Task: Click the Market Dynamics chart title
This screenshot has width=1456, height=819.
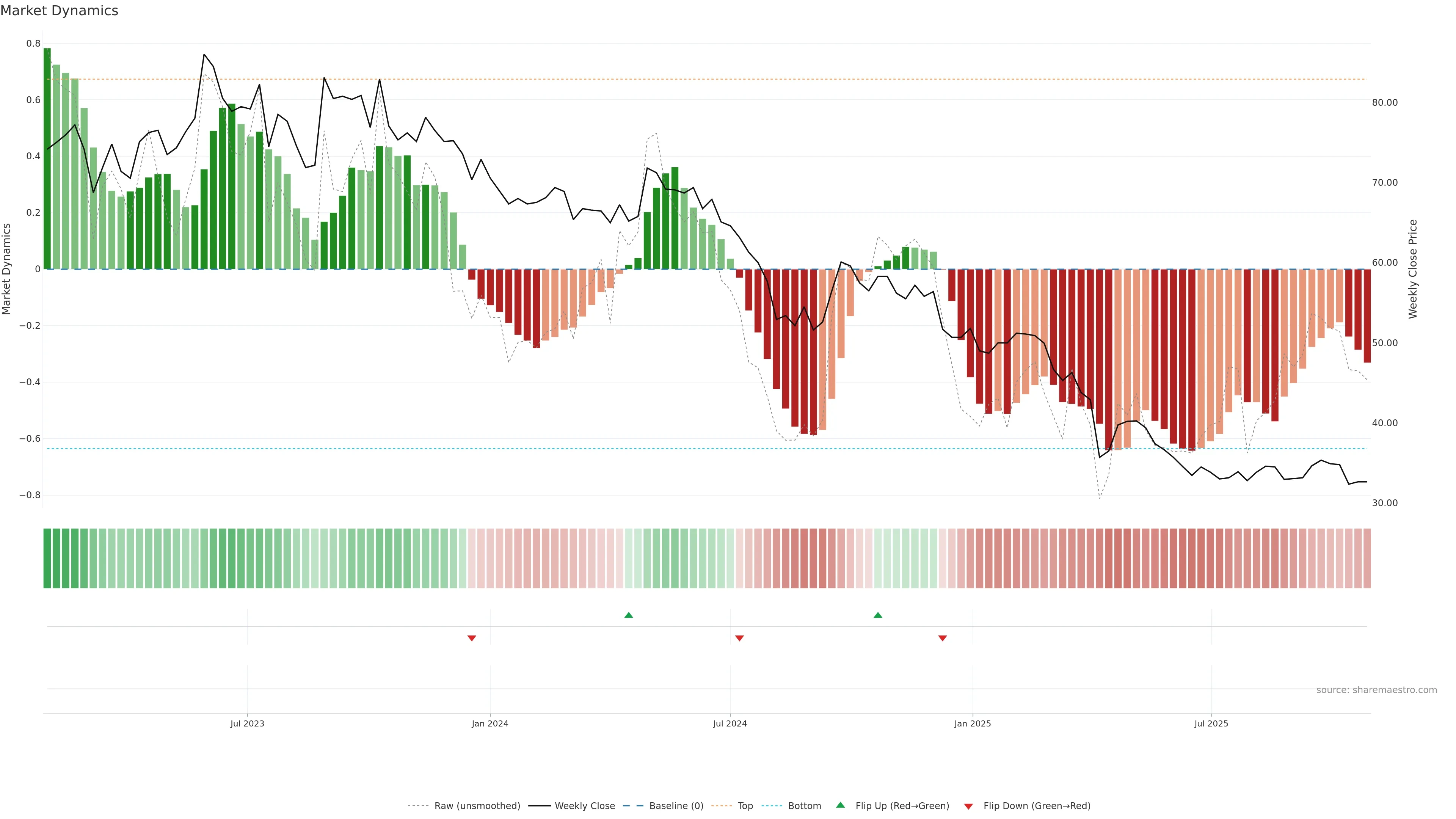Action: click(60, 11)
